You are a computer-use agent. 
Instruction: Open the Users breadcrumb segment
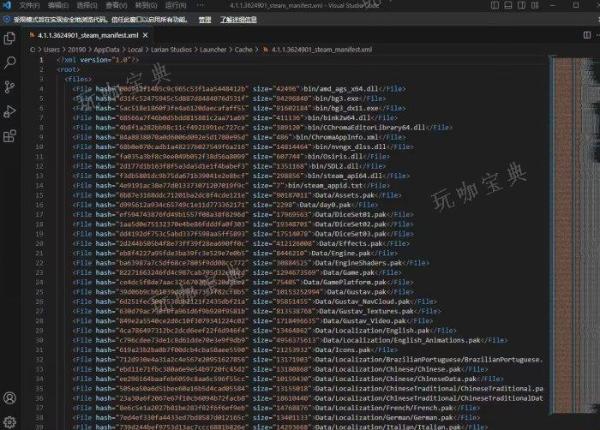click(52, 50)
